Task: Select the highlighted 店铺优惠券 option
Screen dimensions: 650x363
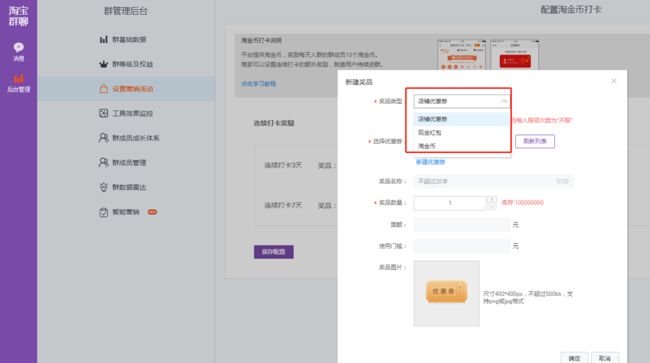Action: tap(462, 119)
